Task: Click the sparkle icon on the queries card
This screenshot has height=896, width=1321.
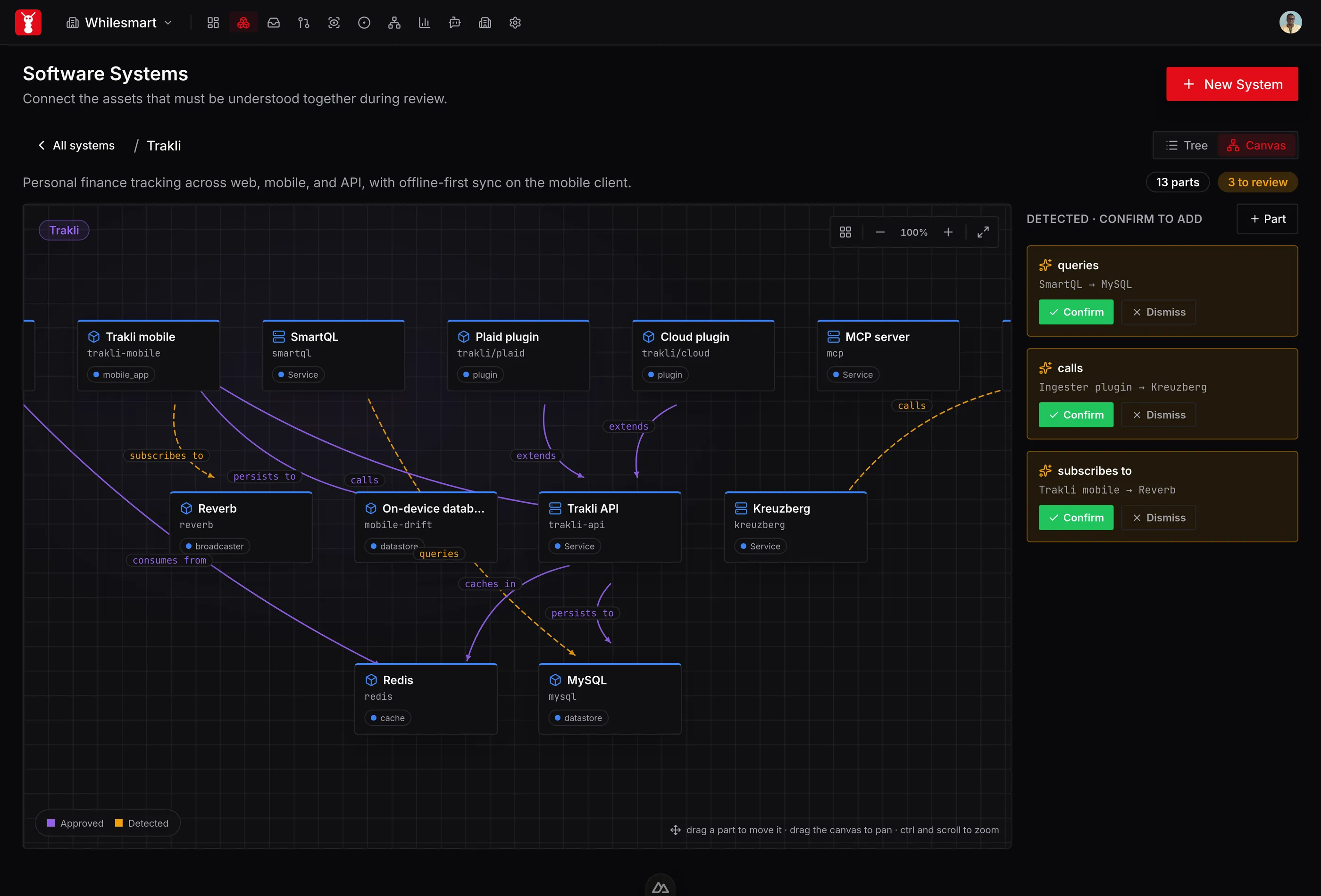Action: coord(1045,265)
